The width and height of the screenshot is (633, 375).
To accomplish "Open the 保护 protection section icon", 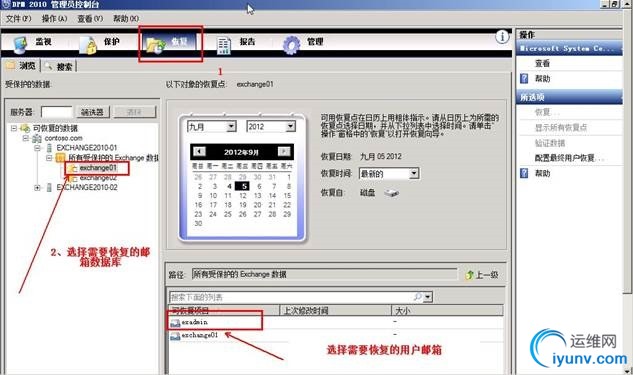I will pos(88,45).
